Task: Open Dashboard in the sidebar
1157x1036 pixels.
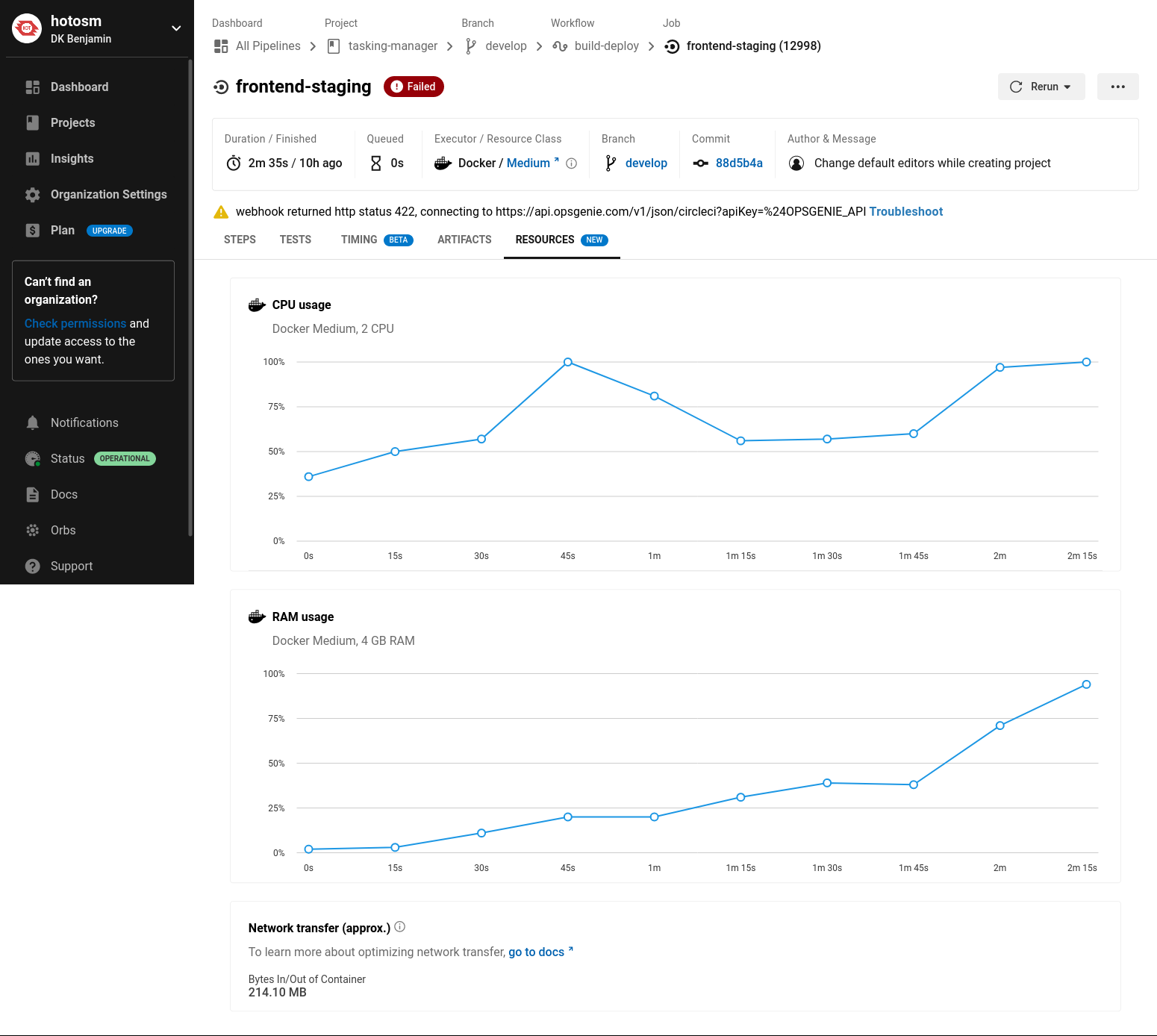Action: click(79, 87)
